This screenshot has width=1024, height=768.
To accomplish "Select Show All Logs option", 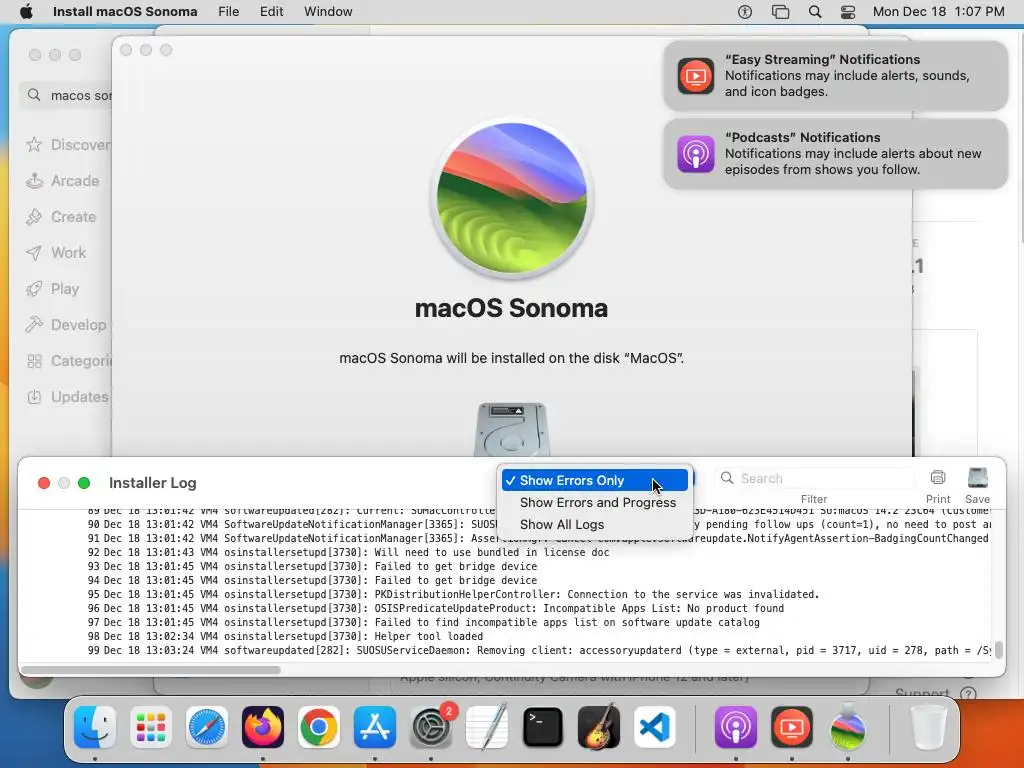I will click(x=594, y=524).
